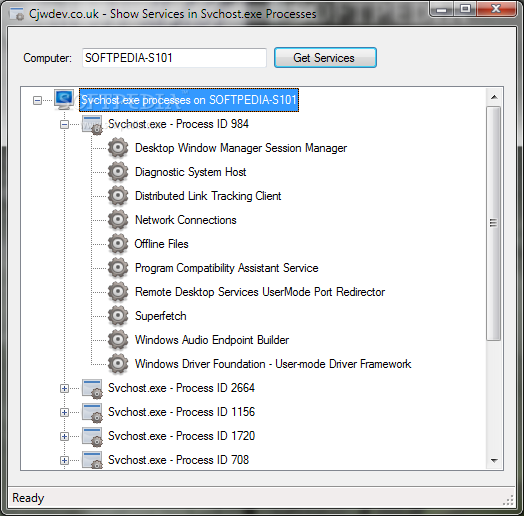This screenshot has width=524, height=516.
Task: Select 'Diagnostic System Host' service
Action: click(x=190, y=172)
